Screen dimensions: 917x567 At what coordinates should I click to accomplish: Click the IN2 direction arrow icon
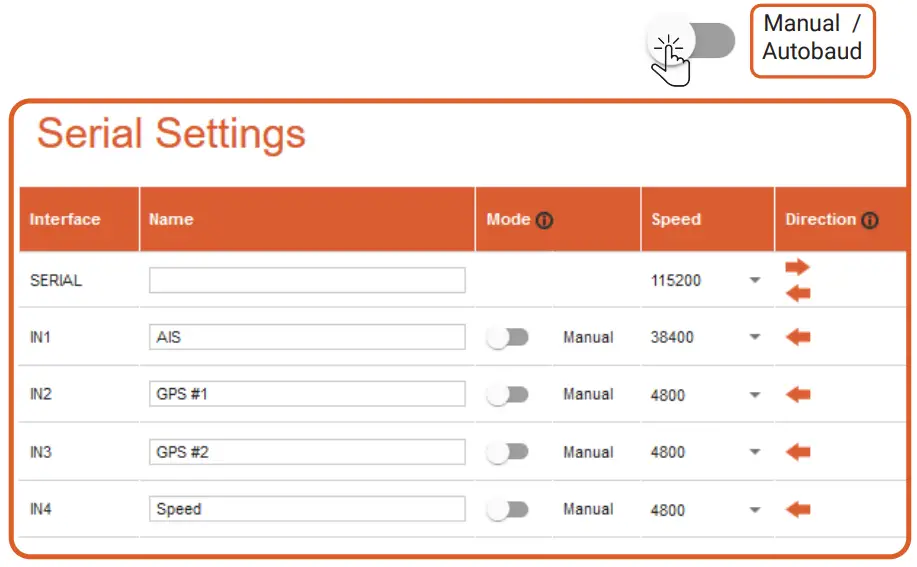(x=798, y=394)
